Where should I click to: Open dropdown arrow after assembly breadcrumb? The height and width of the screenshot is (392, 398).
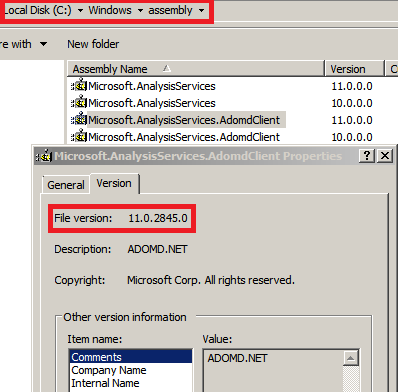[201, 11]
